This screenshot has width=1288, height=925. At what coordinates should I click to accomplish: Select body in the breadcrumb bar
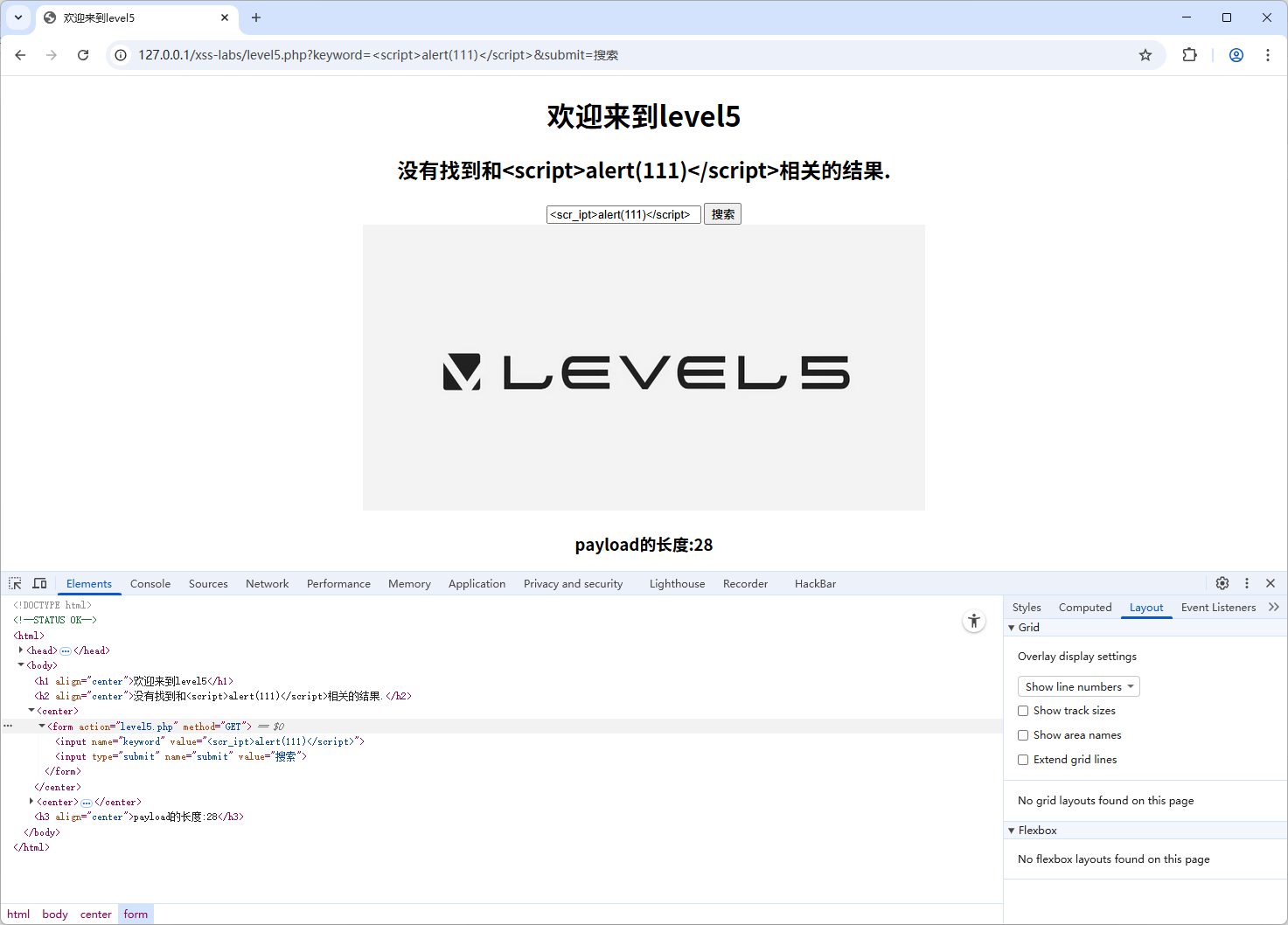(x=55, y=915)
